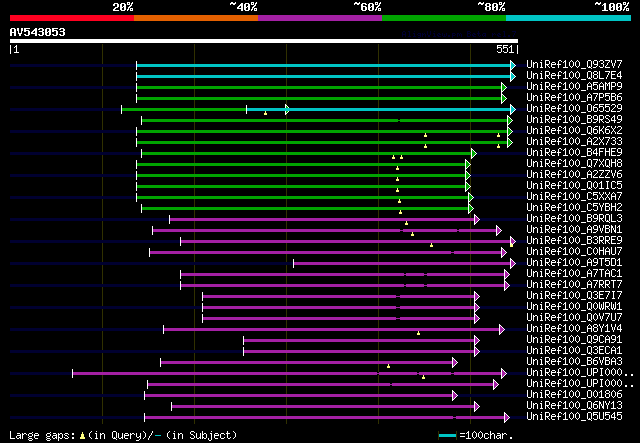Image resolution: width=640 pixels, height=443 pixels.
Task: Open hit UniRef100_Q93ZV7
Action: [x=574, y=65]
